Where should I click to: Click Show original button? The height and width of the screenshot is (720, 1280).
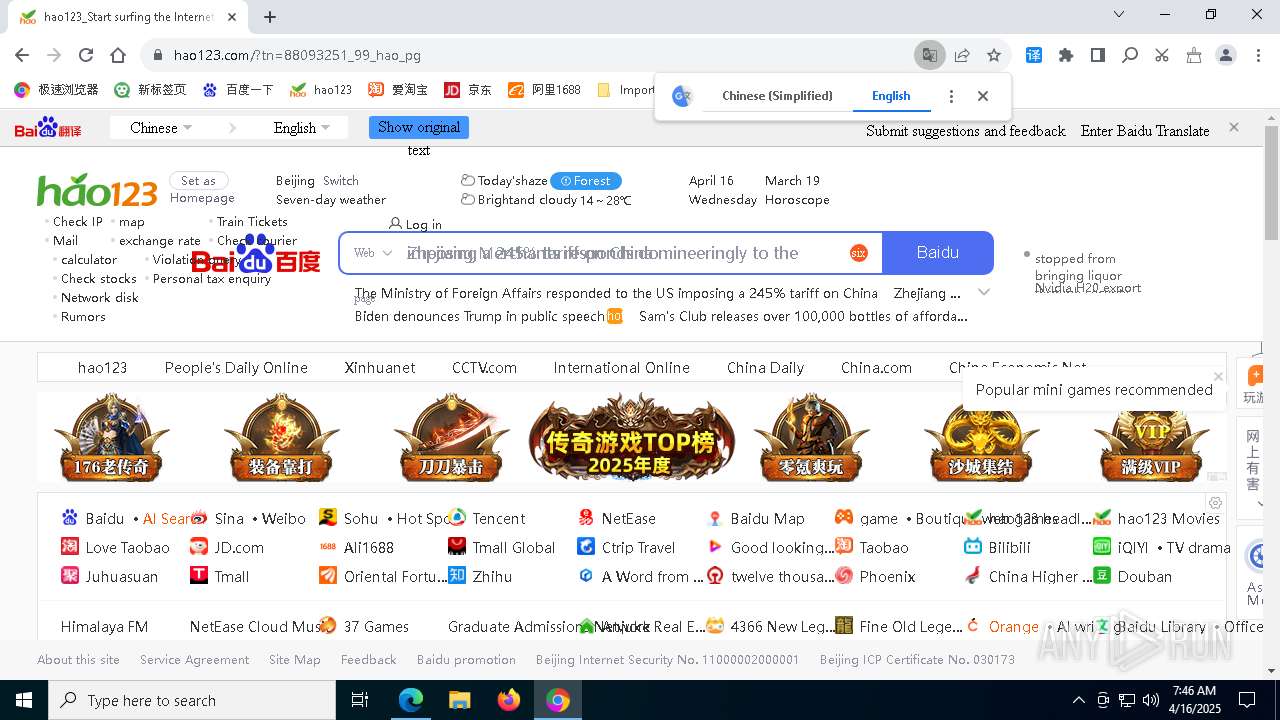pyautogui.click(x=419, y=128)
